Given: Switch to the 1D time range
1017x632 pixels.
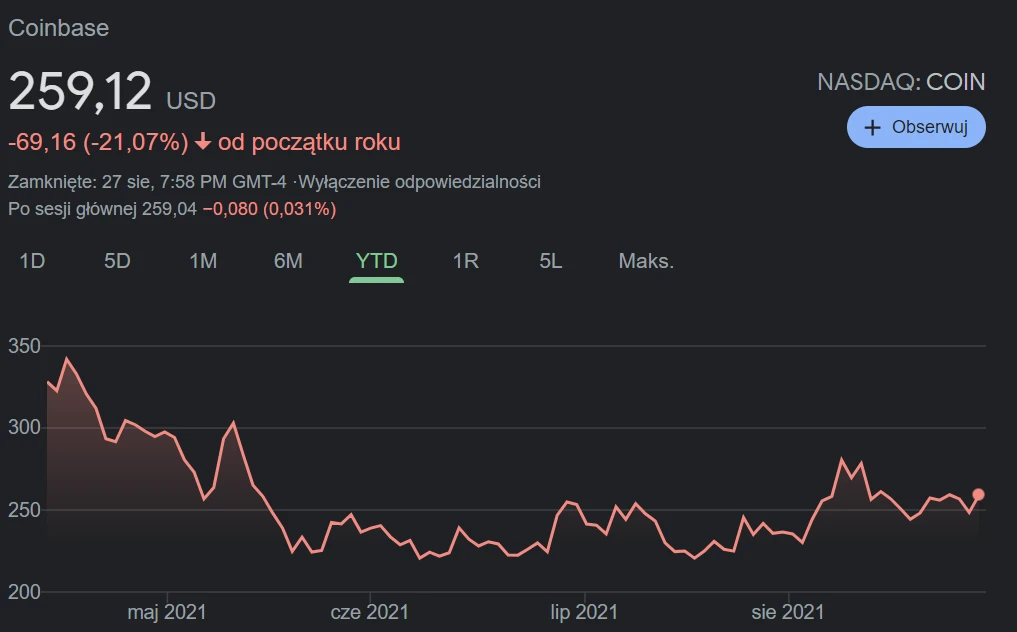Looking at the screenshot, I should coord(32,261).
